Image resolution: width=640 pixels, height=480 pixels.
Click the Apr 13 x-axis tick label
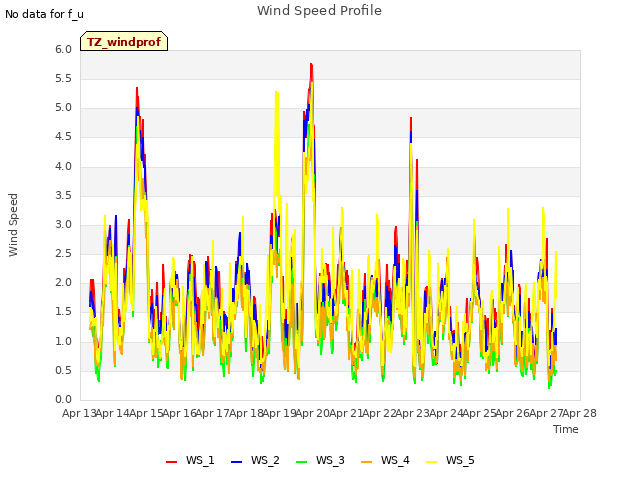pyautogui.click(x=79, y=413)
